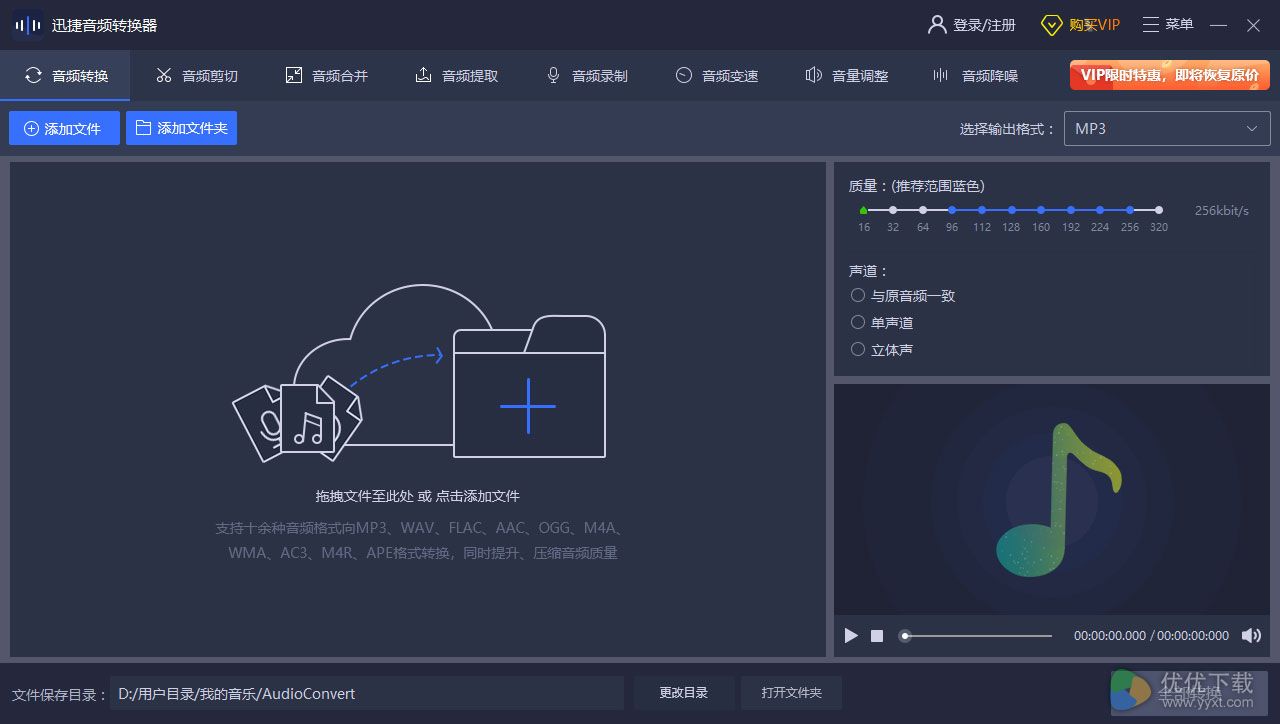
Task: Set quality slider to 128 point
Action: click(1011, 210)
